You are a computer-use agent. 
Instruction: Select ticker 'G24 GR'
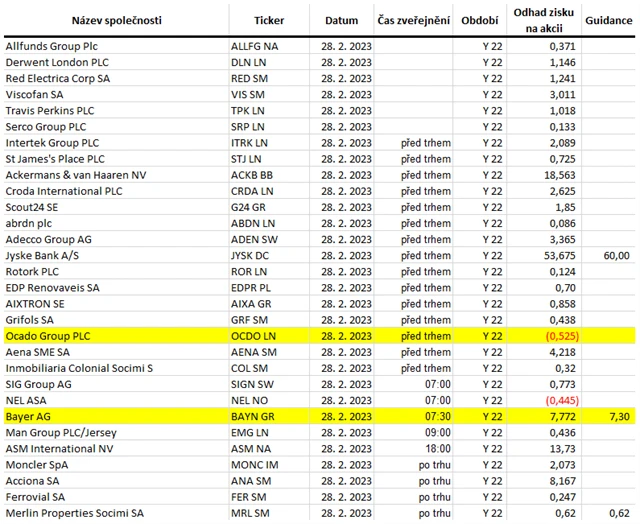248,207
